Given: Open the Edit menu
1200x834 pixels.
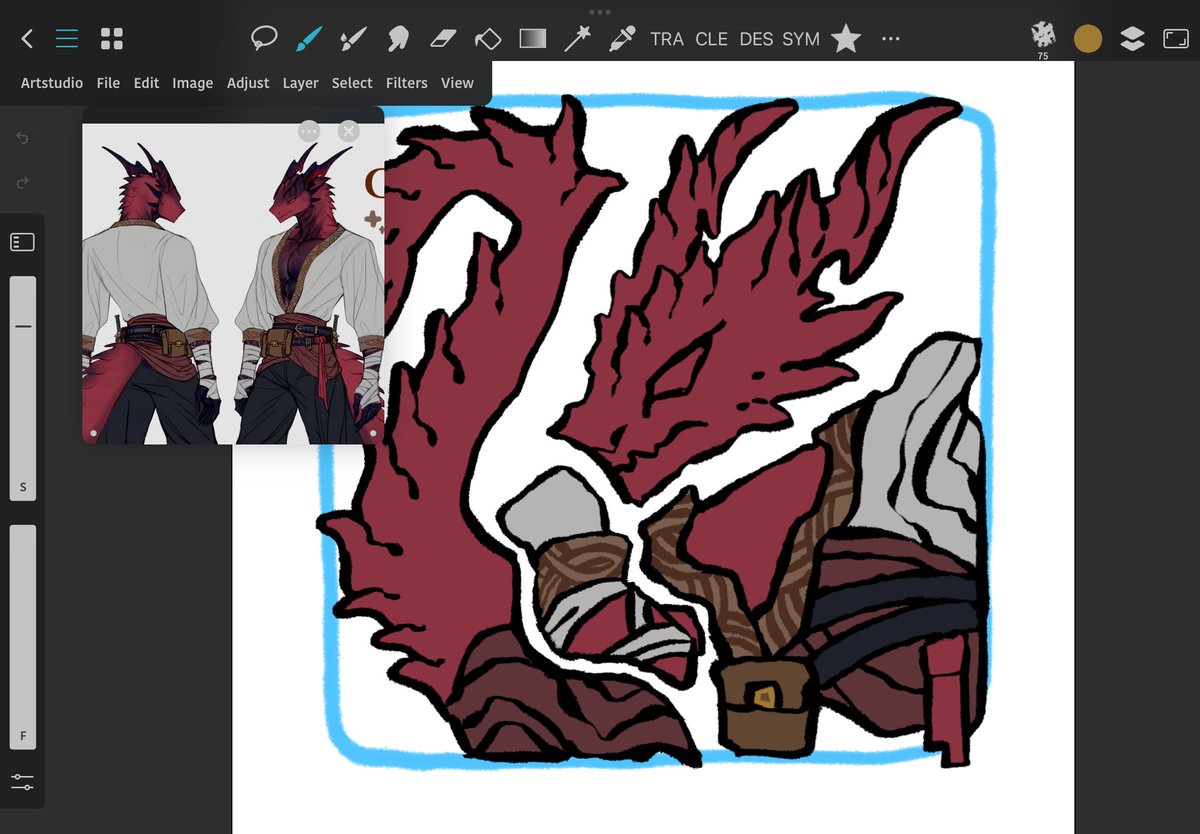Looking at the screenshot, I should pos(147,83).
